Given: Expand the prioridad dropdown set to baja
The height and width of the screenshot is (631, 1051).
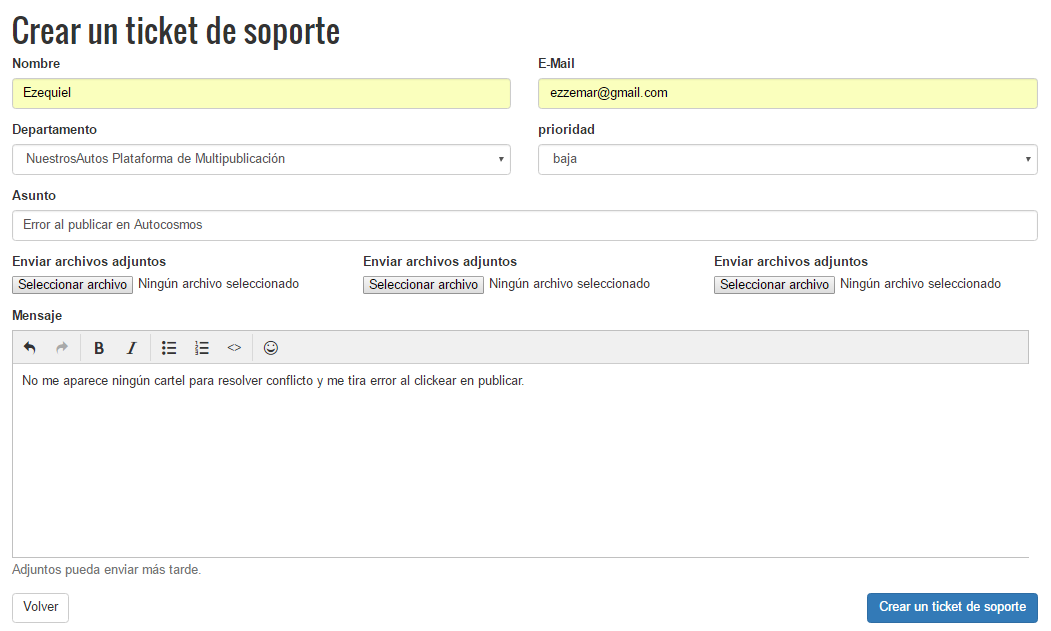Looking at the screenshot, I should [x=787, y=159].
